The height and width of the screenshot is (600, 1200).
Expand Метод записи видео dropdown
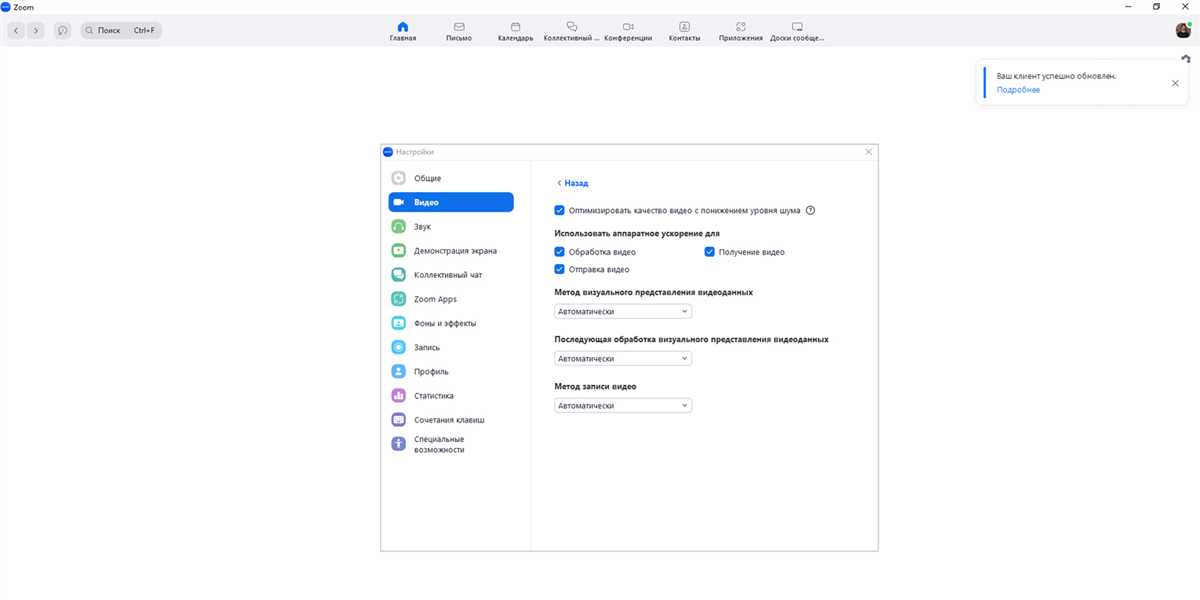click(x=623, y=405)
